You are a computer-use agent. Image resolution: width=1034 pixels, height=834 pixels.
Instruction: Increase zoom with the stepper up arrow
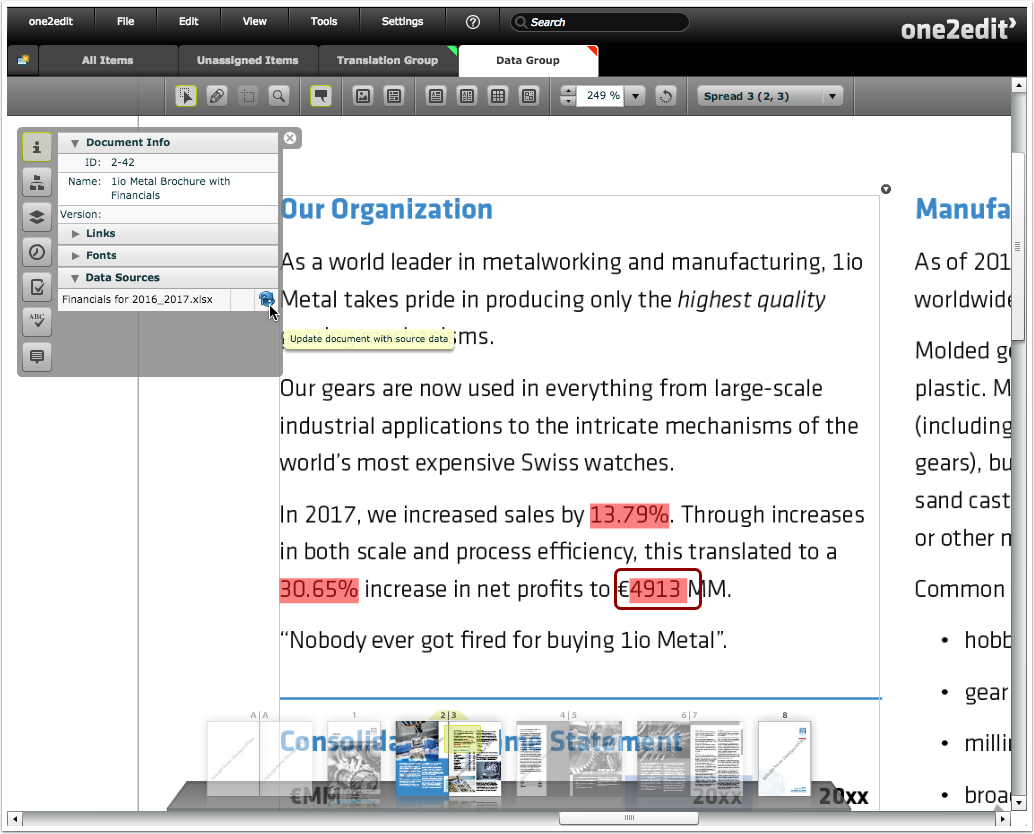[568, 91]
